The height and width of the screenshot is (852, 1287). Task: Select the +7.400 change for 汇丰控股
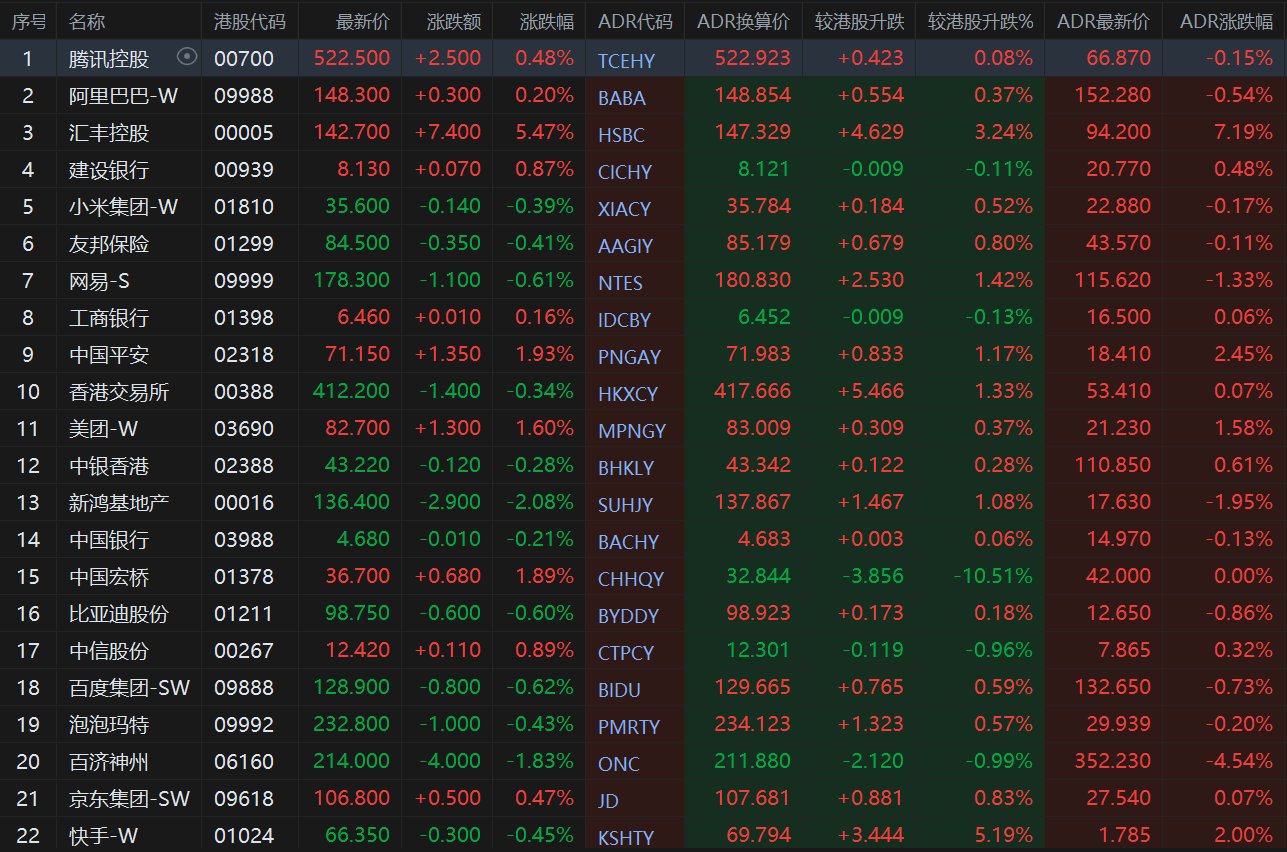point(449,133)
